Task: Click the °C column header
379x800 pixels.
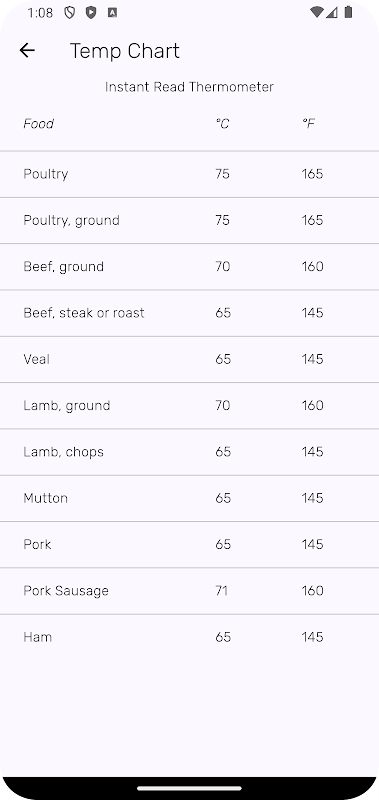Action: pos(222,123)
